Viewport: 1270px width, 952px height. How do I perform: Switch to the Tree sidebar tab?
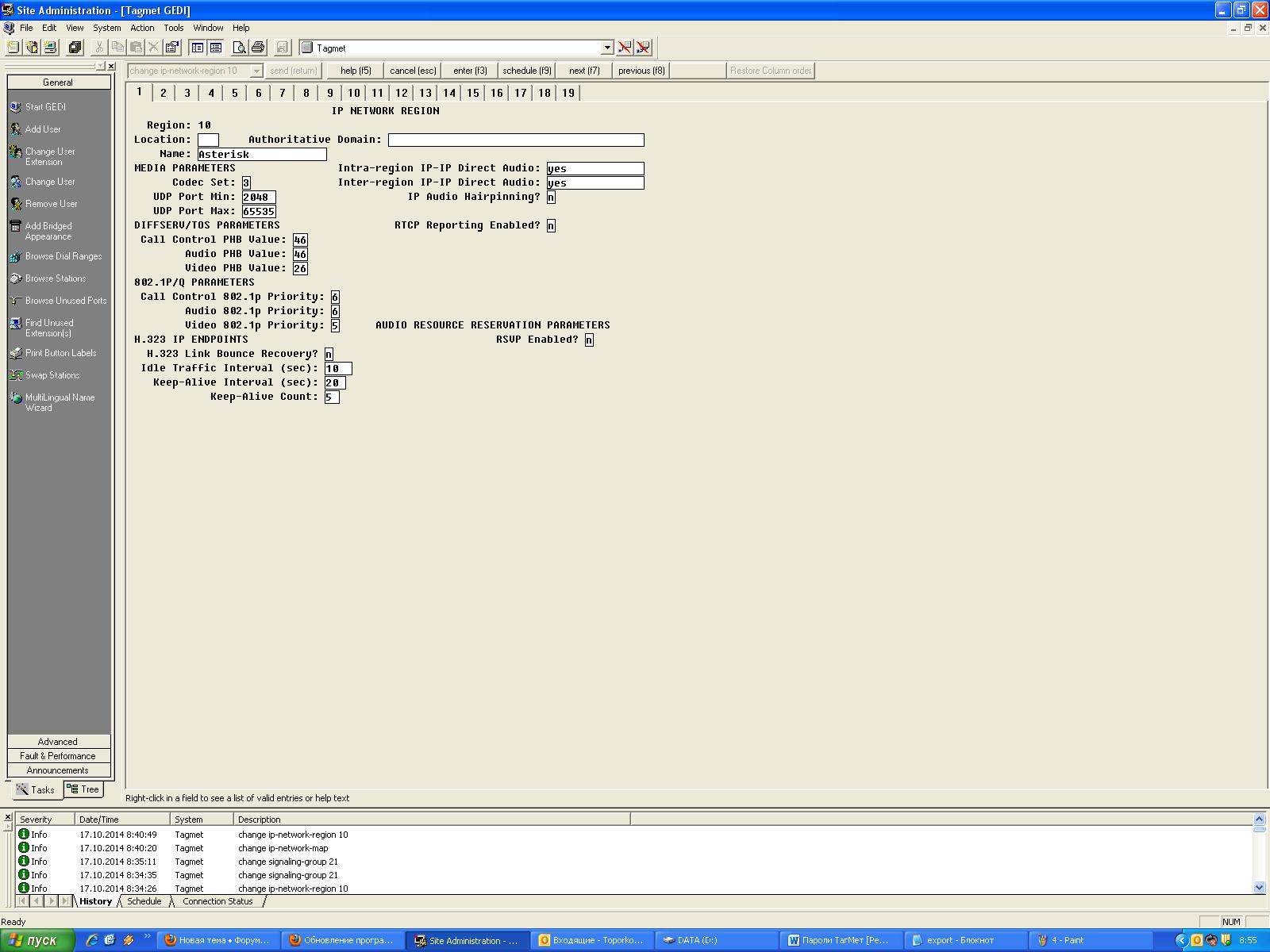click(83, 789)
